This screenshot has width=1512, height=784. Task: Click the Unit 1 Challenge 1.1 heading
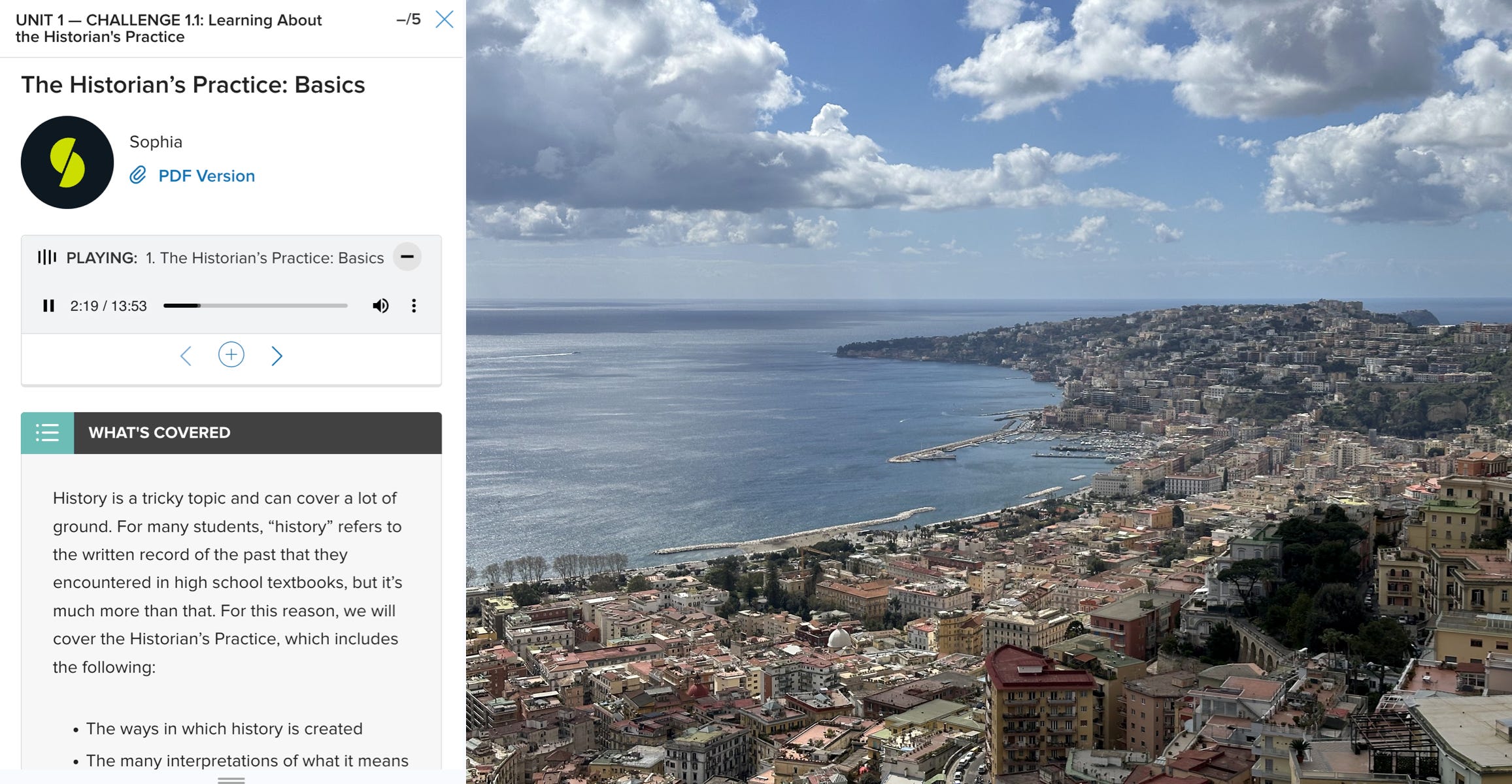tap(169, 28)
